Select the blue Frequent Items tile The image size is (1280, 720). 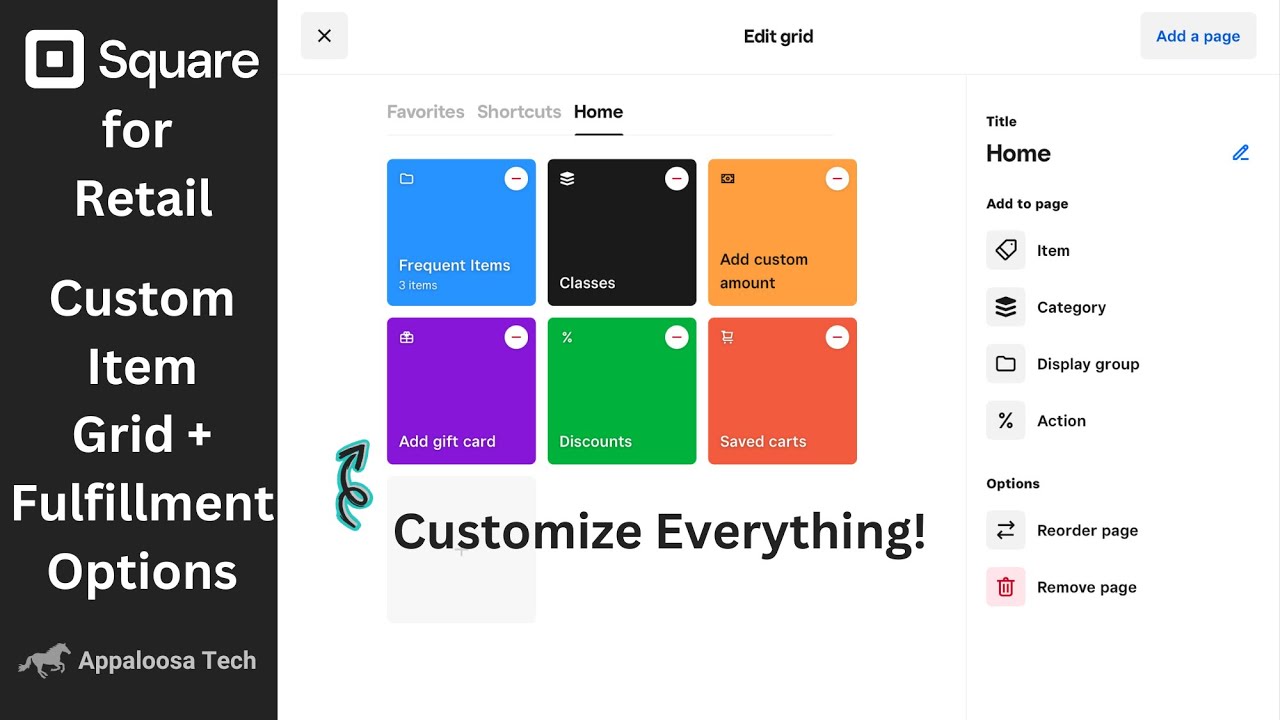tap(461, 232)
